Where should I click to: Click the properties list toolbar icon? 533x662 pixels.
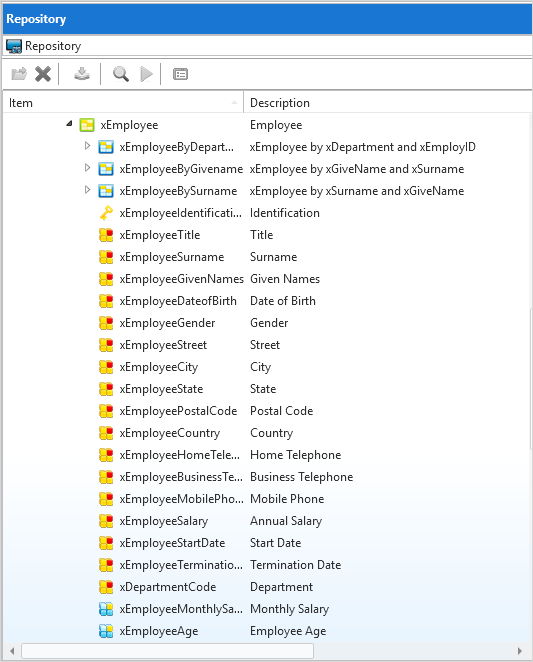[180, 74]
